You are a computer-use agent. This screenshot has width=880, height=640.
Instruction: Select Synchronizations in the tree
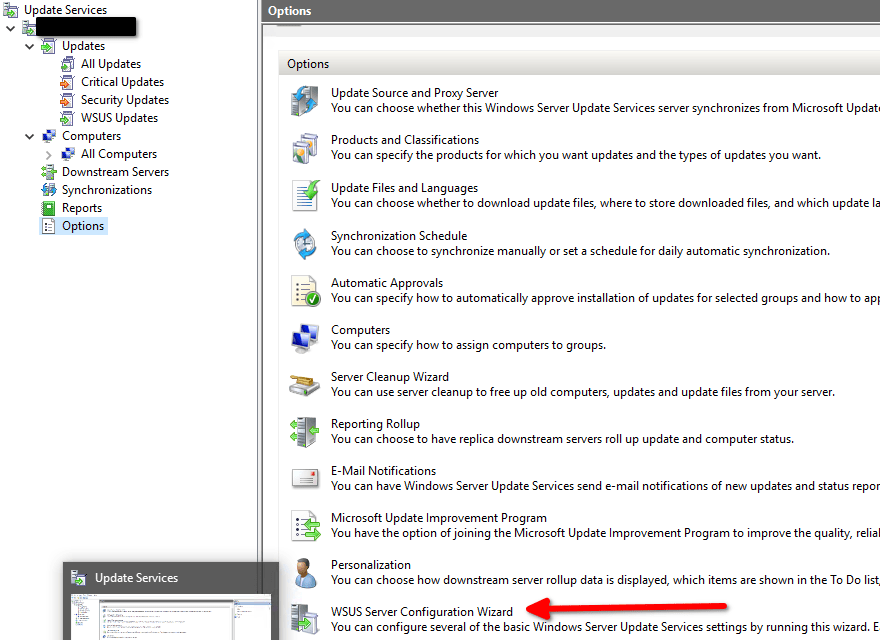[107, 190]
